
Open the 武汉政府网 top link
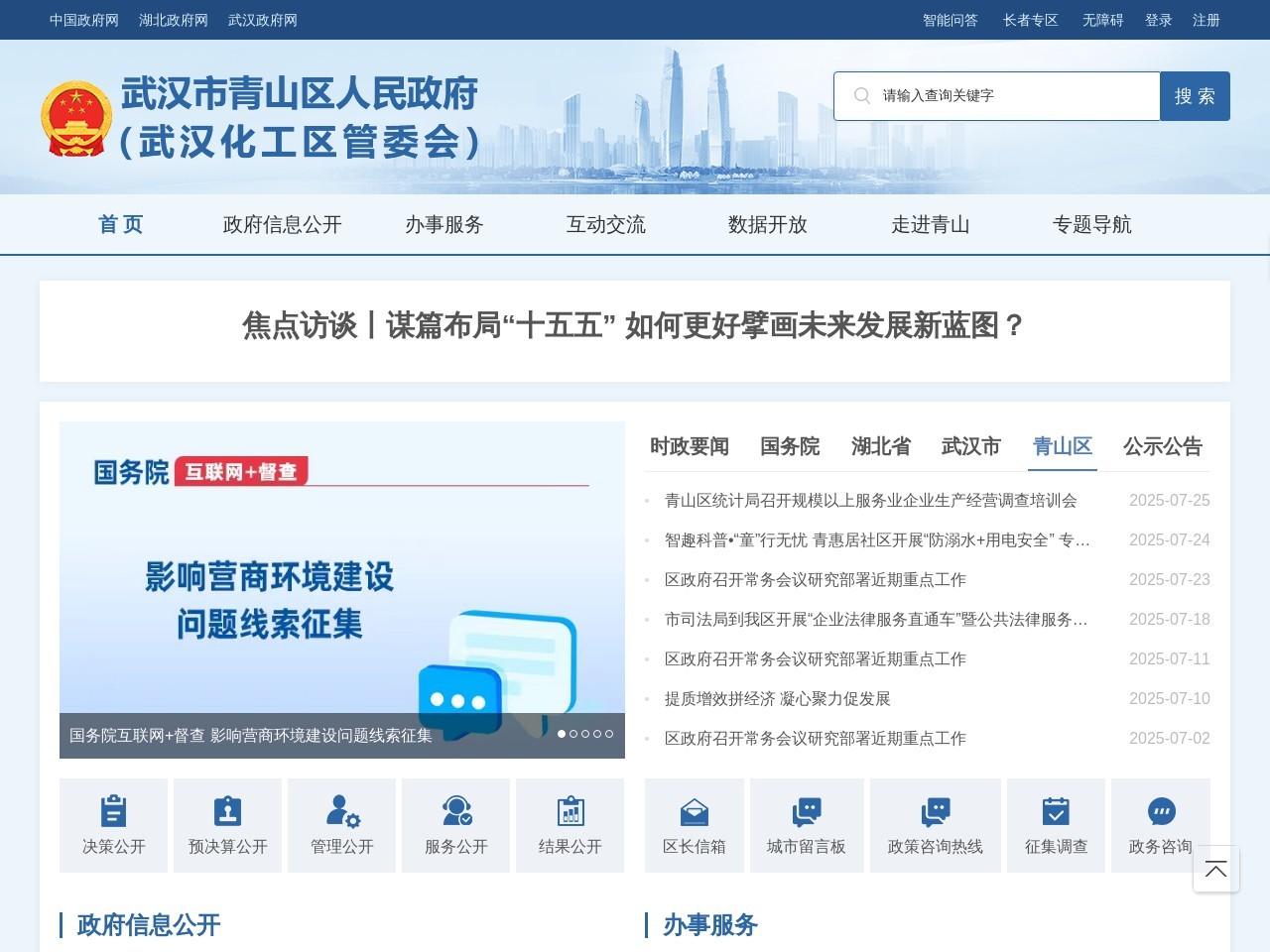(x=263, y=20)
